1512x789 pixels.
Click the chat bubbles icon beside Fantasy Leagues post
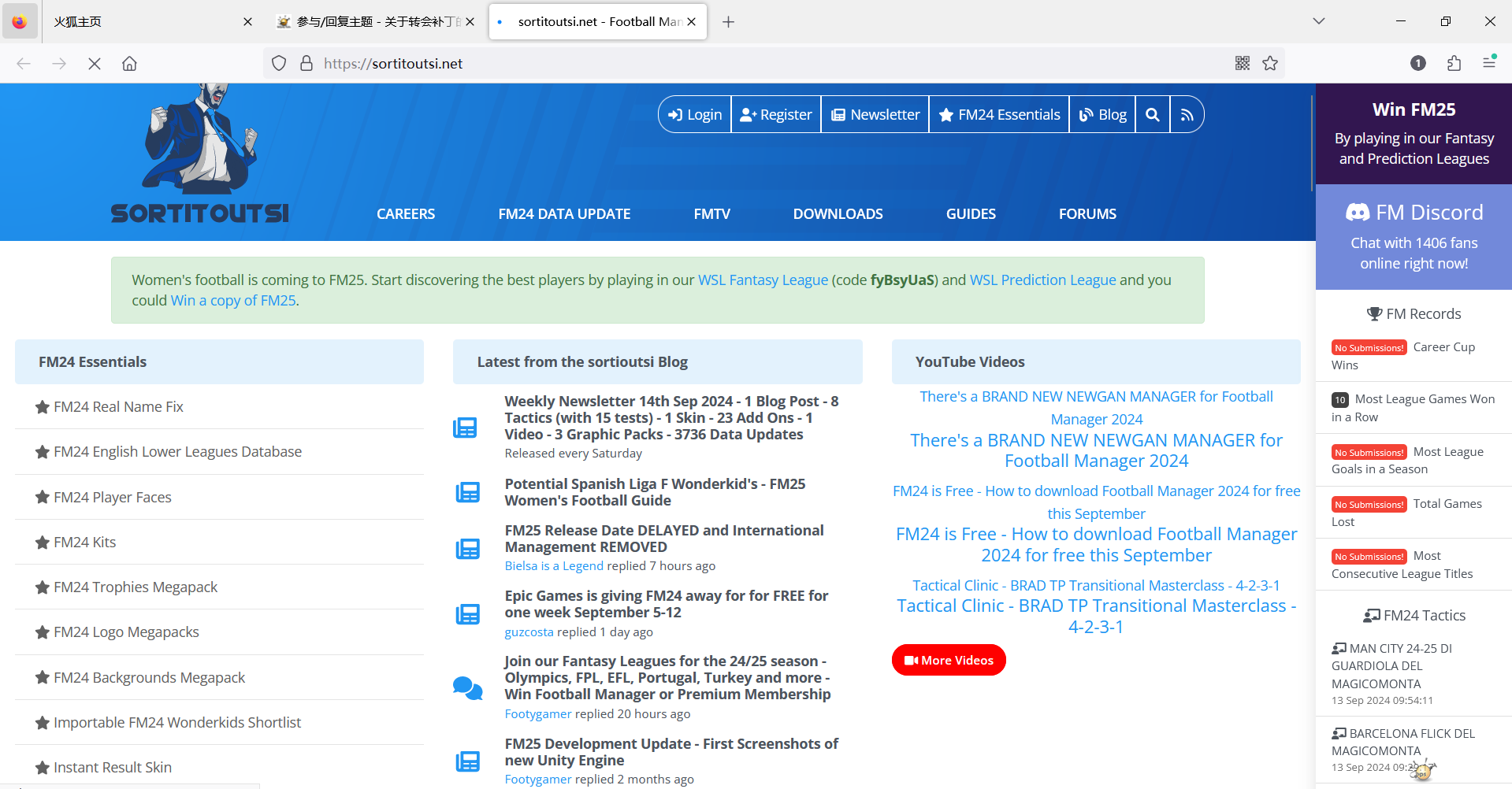pyautogui.click(x=467, y=688)
